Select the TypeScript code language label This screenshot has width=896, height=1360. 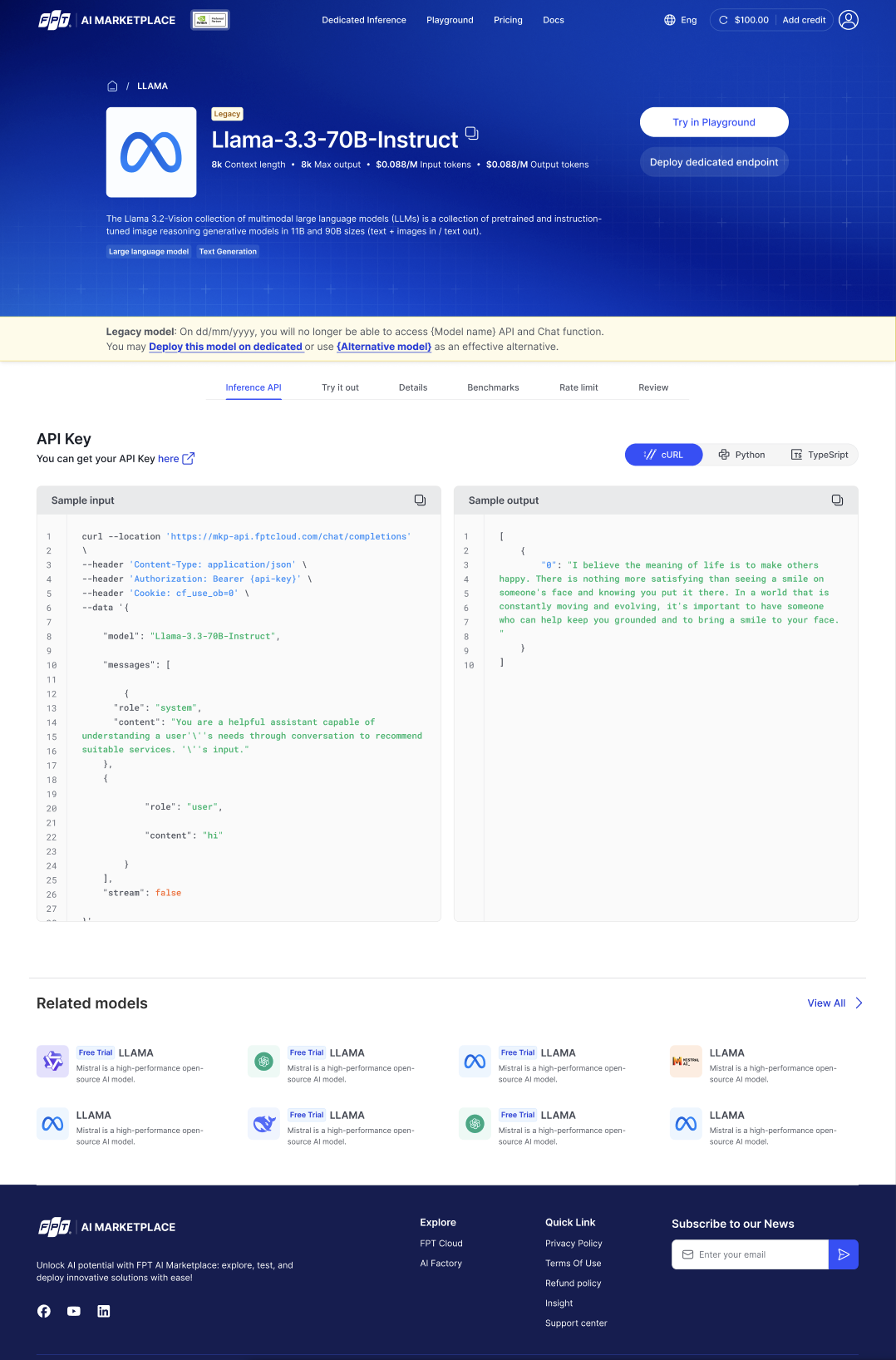[x=828, y=455]
